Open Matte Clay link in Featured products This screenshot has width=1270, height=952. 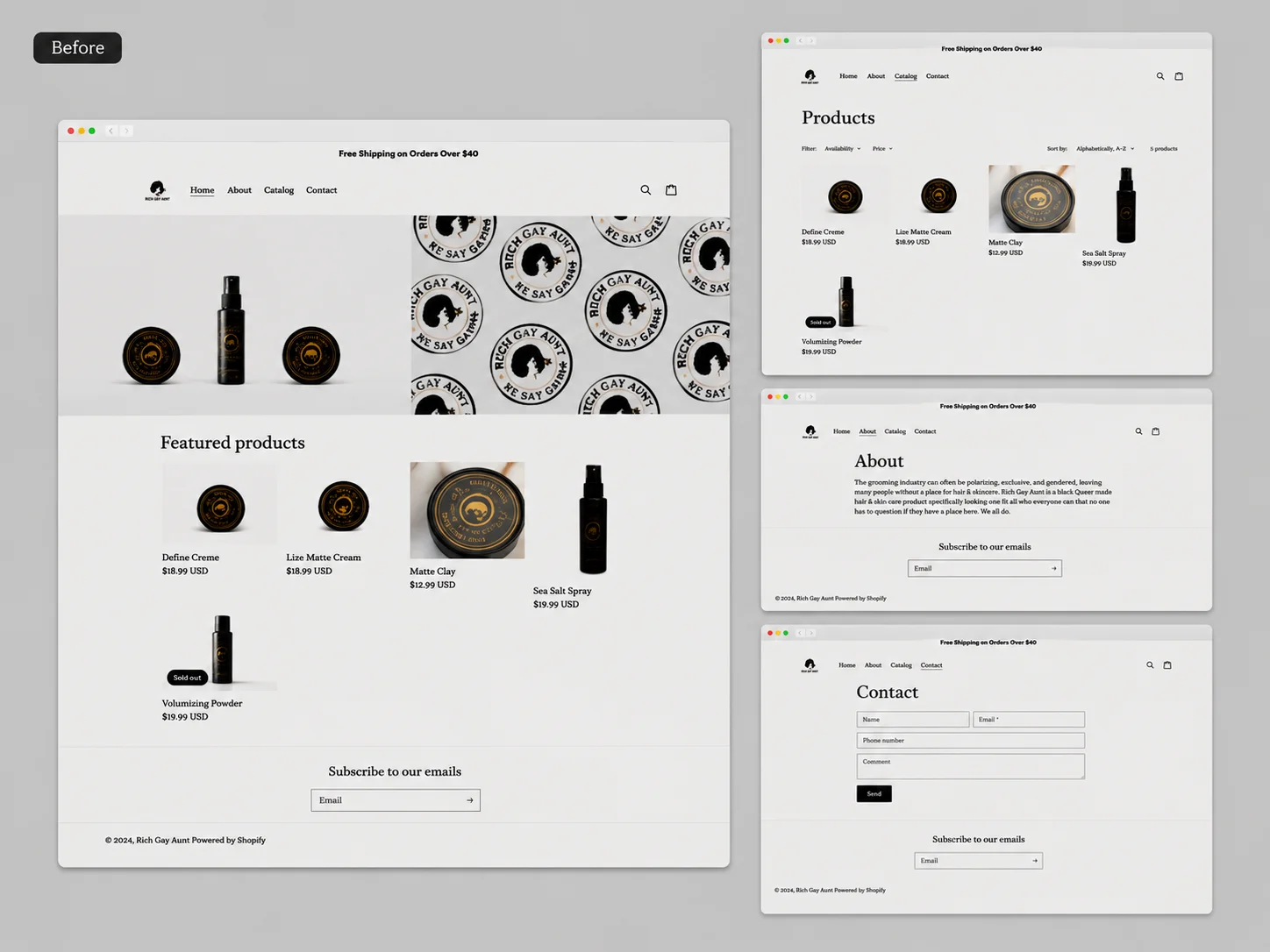(x=432, y=572)
